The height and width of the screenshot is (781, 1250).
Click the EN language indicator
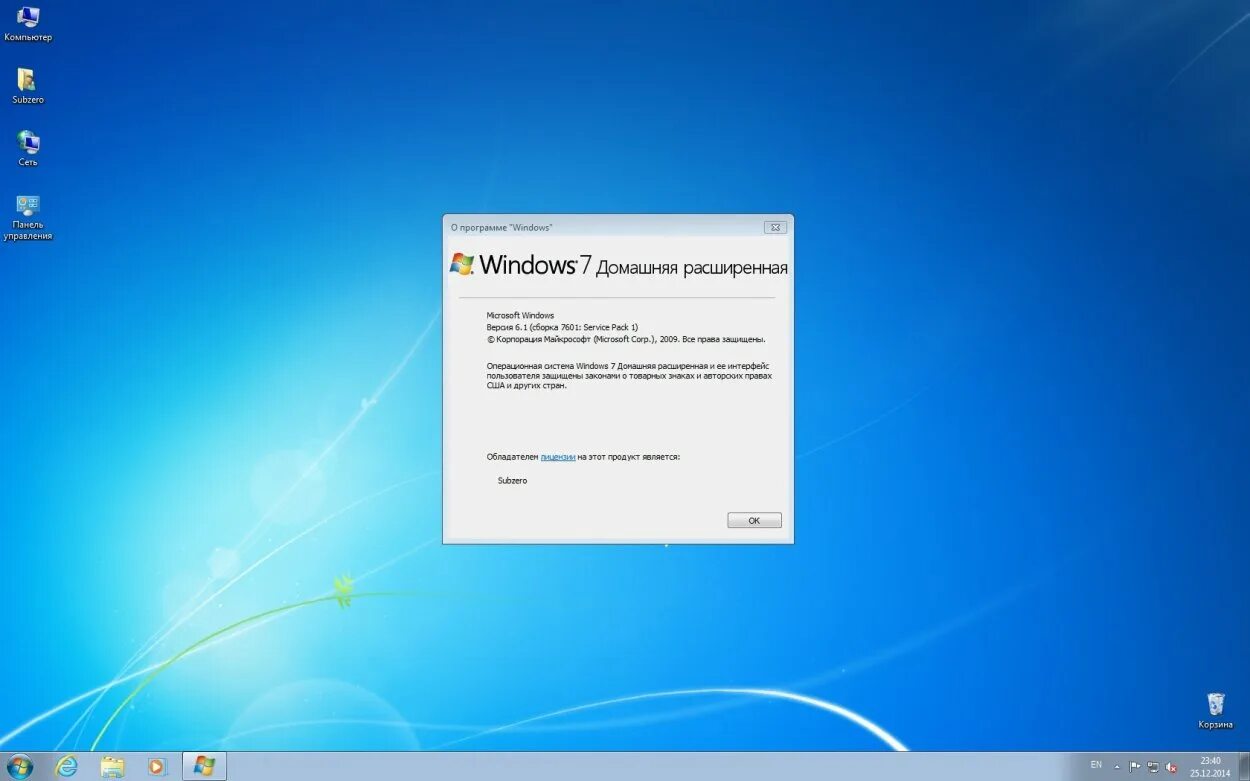pyautogui.click(x=1096, y=765)
